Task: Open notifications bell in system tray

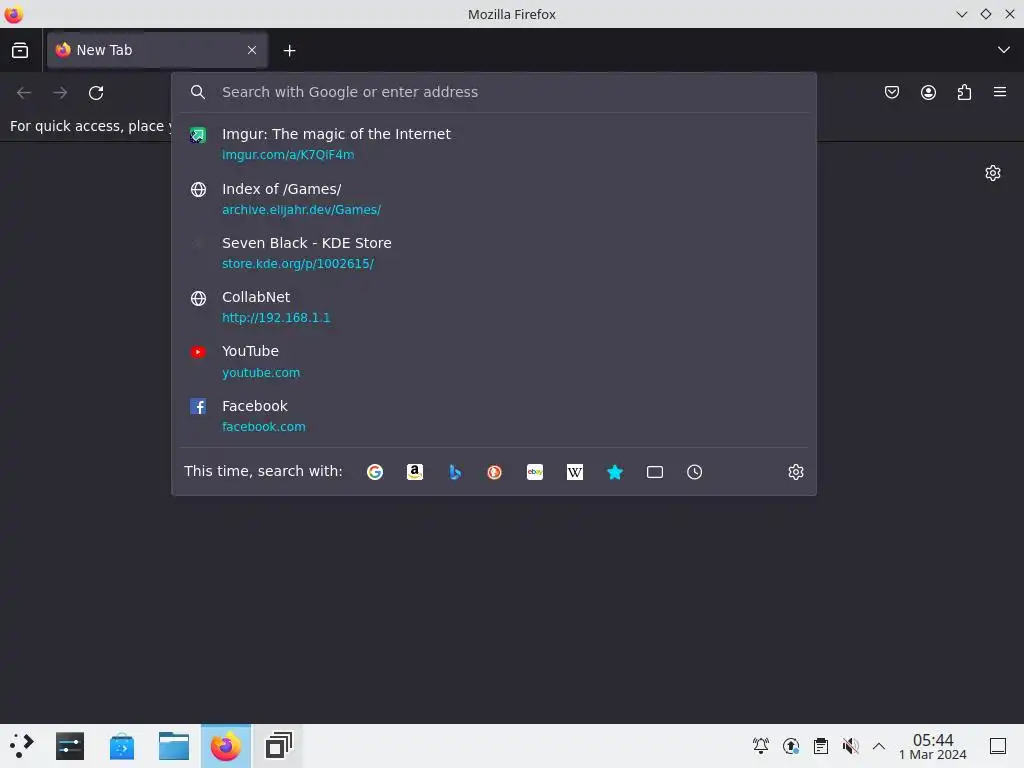Action: pos(761,746)
